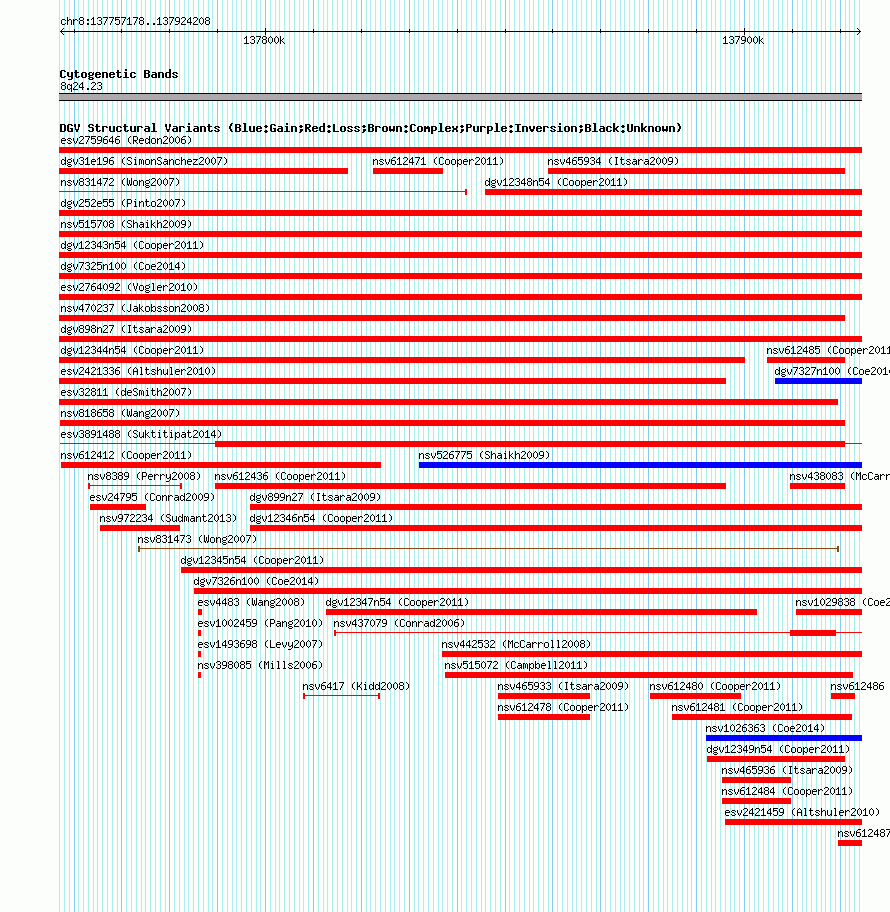Click nsv6417 (Kidd2008) label
This screenshot has height=912, width=890.
click(356, 685)
